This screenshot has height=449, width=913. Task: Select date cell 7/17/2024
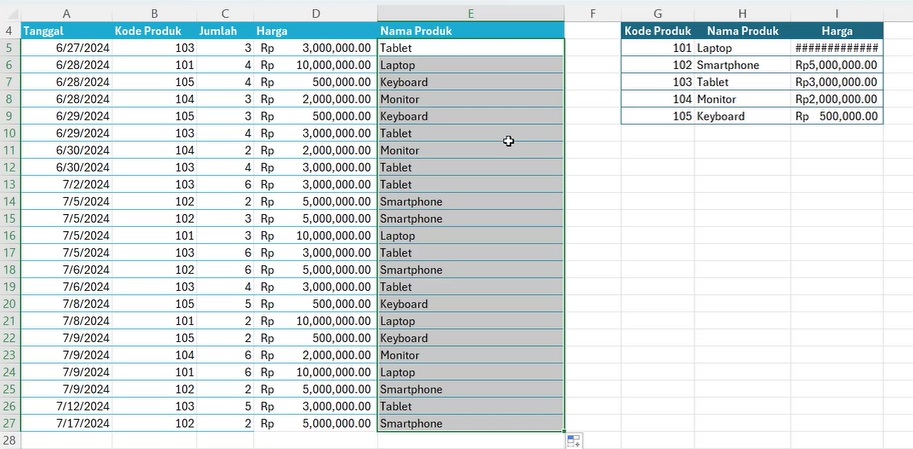[66, 424]
